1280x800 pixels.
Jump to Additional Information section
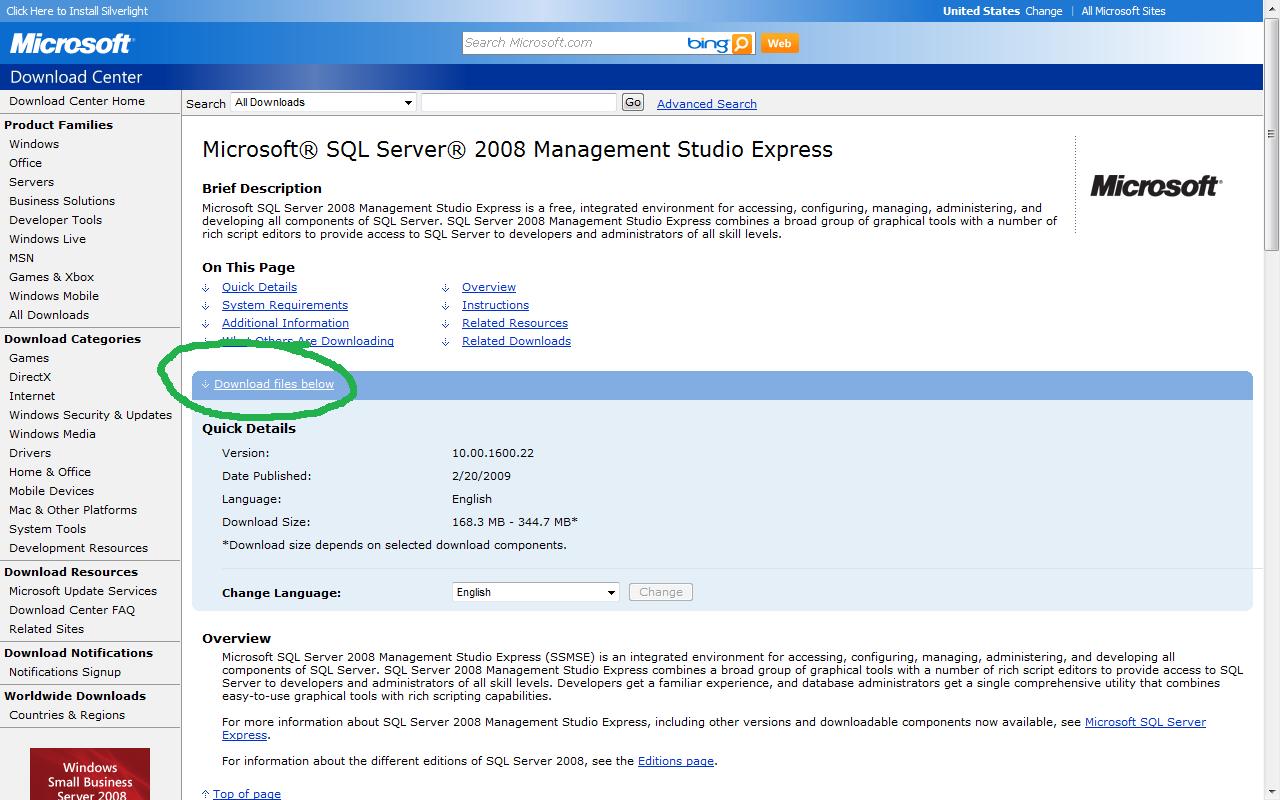point(285,323)
